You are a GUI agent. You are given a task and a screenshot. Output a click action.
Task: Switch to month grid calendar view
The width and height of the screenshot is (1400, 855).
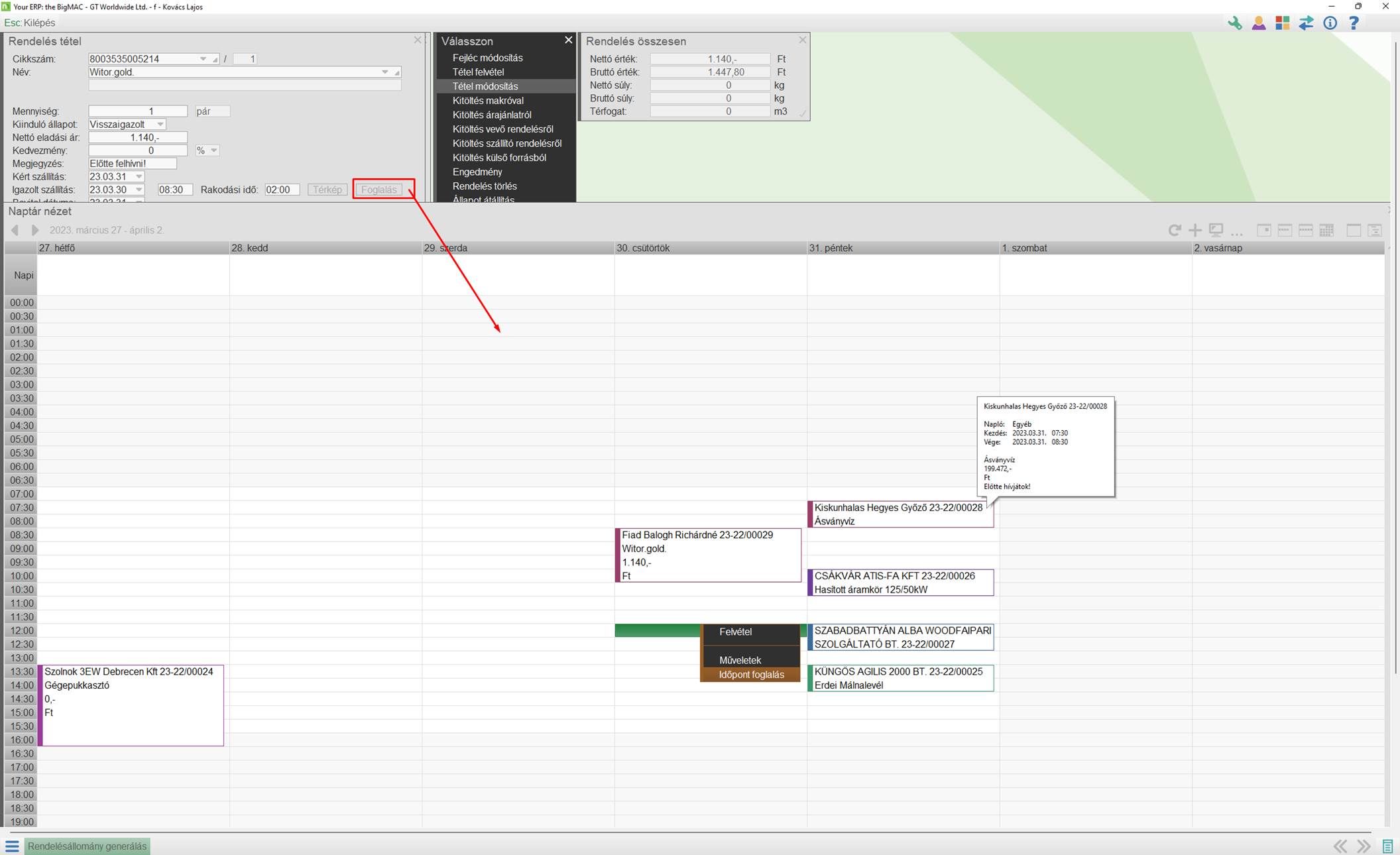click(1326, 230)
